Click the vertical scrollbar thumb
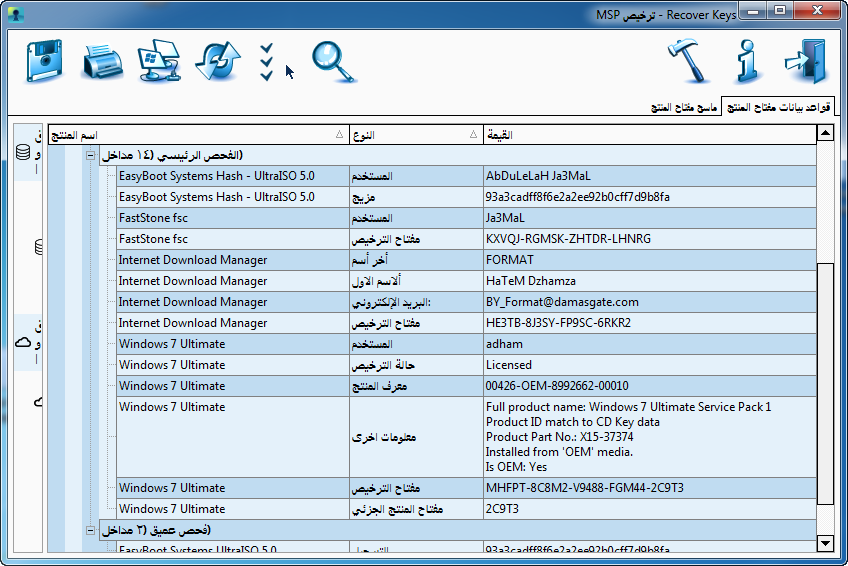 (x=825, y=384)
